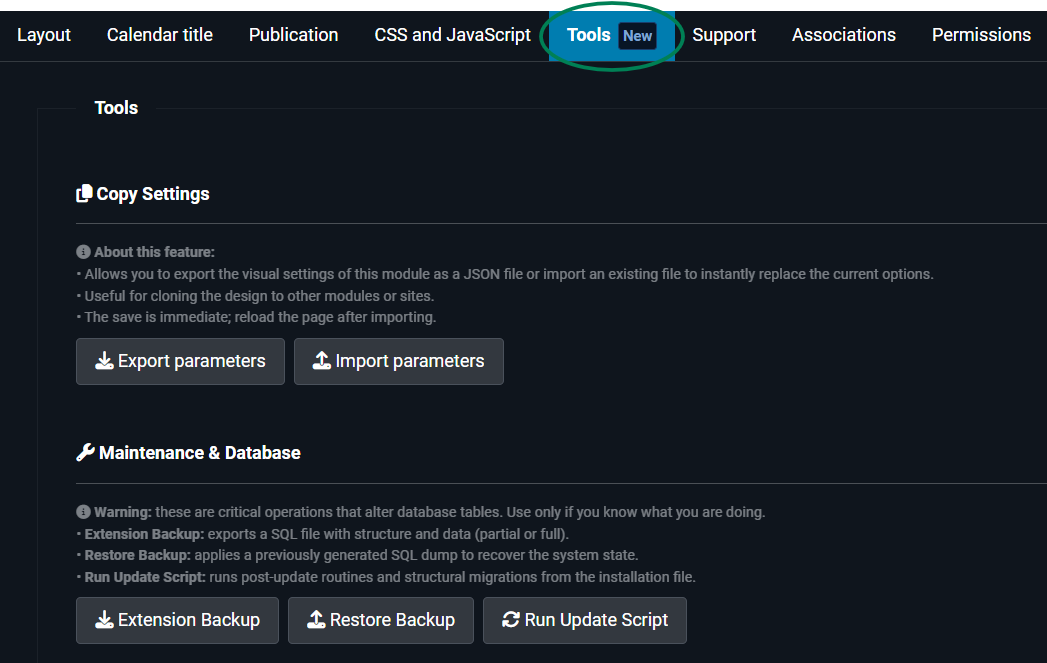This screenshot has height=663, width=1047.
Task: Click the 'Restore Backup:' description line
Action: 361,556
